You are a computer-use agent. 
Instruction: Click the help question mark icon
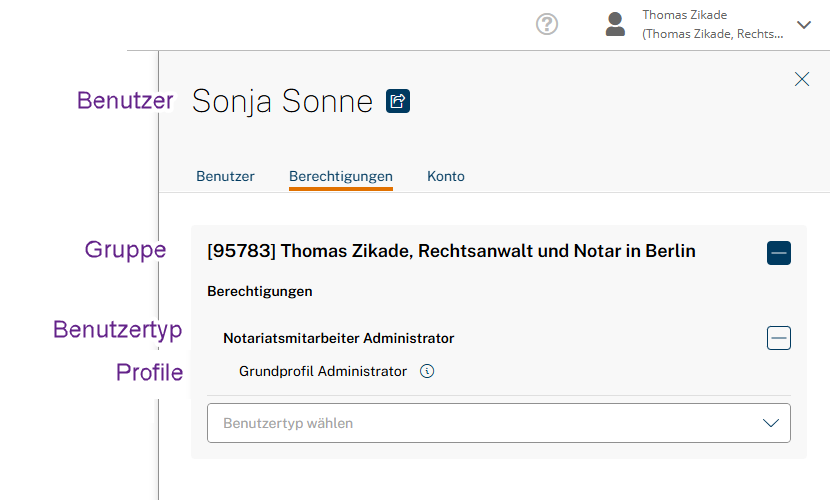click(547, 24)
